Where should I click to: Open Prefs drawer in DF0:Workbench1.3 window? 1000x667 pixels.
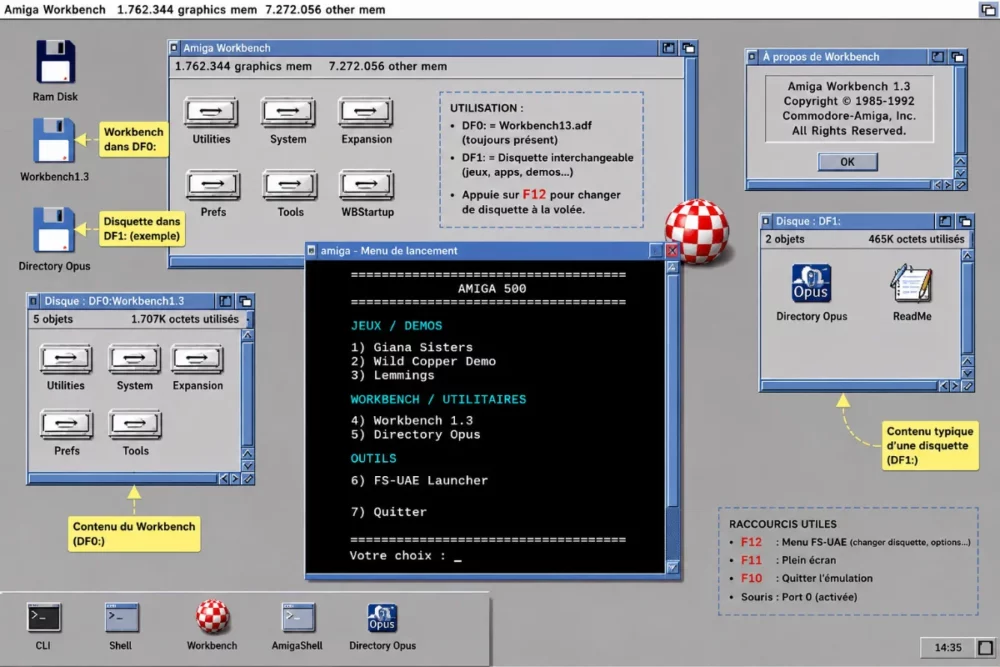(66, 425)
